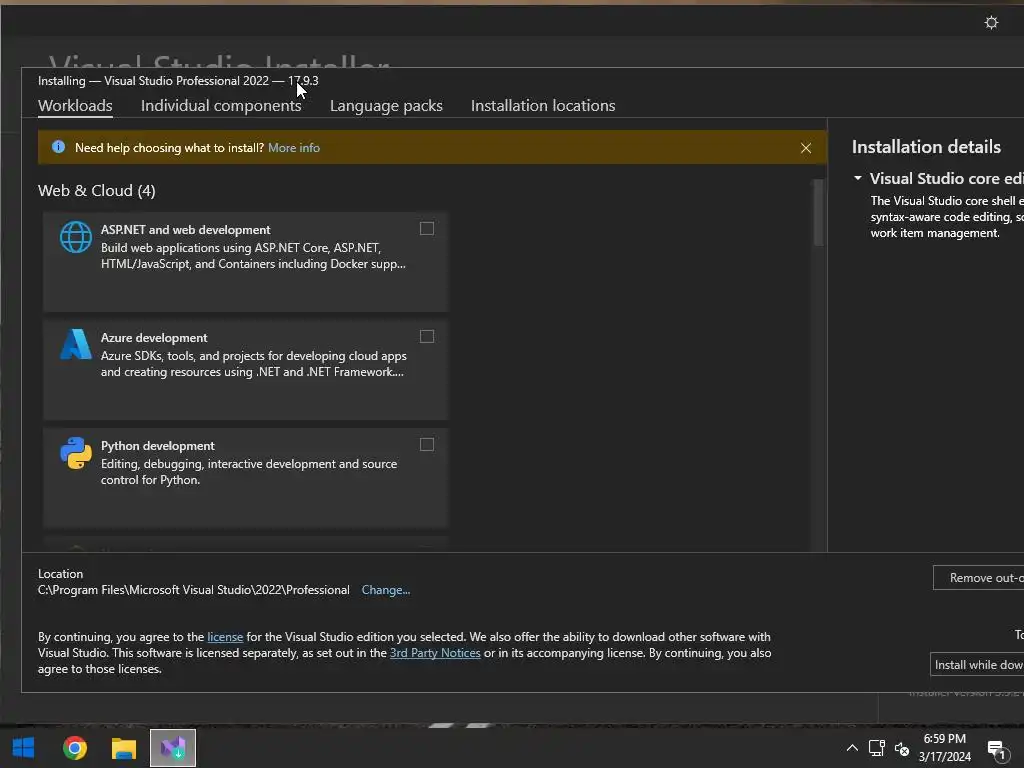The height and width of the screenshot is (768, 1024).
Task: Click the blue info icon in banner
Action: point(58,147)
